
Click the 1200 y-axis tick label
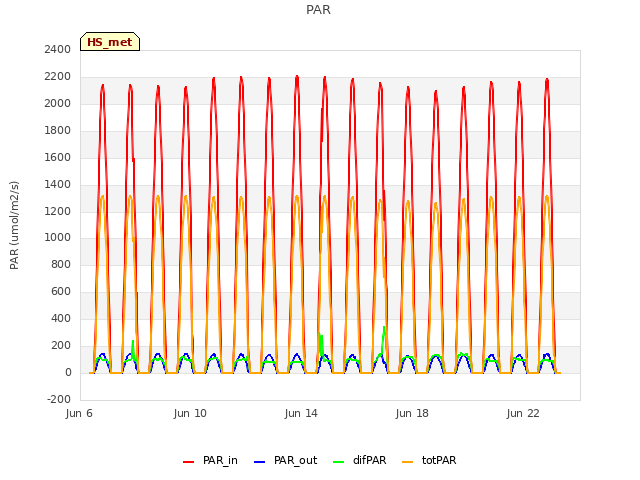pos(58,211)
